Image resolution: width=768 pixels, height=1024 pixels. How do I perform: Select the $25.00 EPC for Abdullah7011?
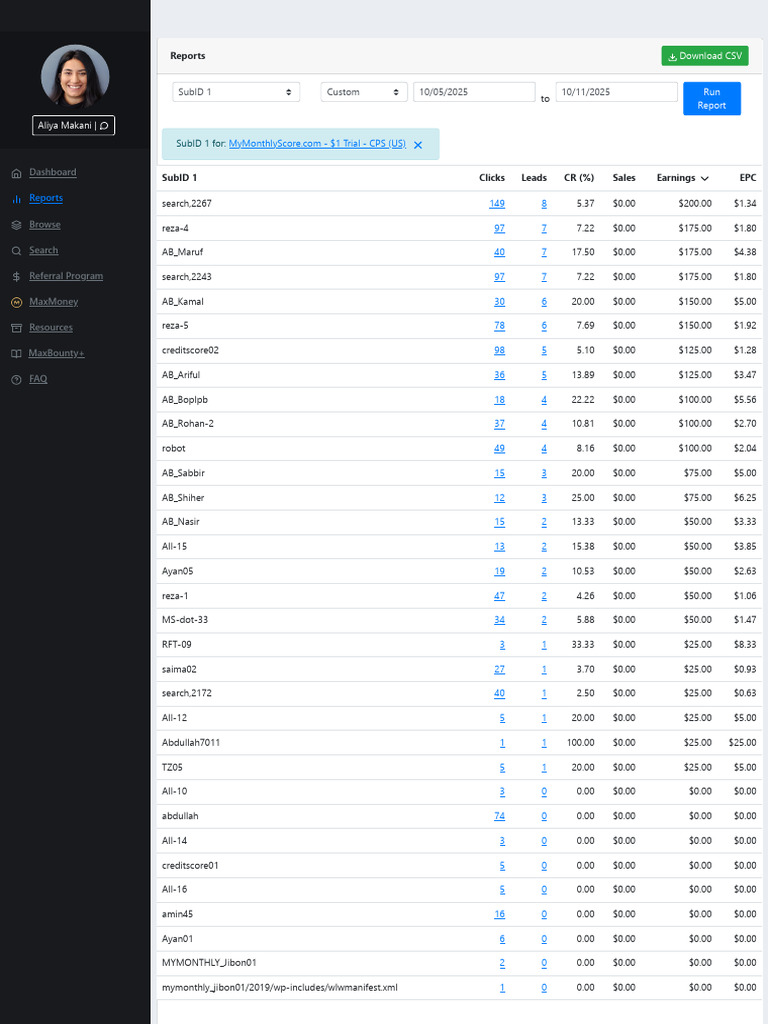743,743
